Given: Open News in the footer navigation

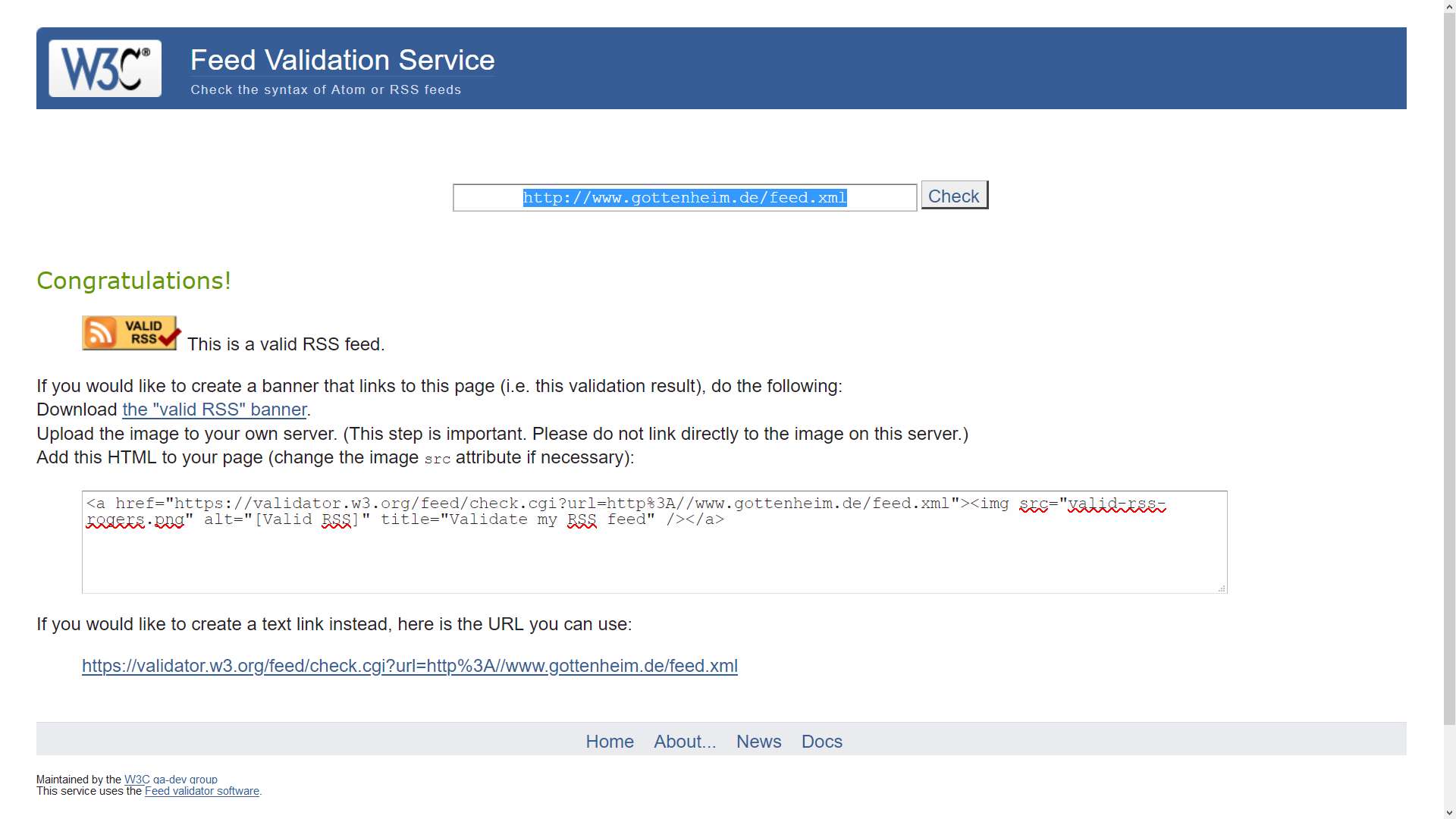Looking at the screenshot, I should pyautogui.click(x=758, y=742).
